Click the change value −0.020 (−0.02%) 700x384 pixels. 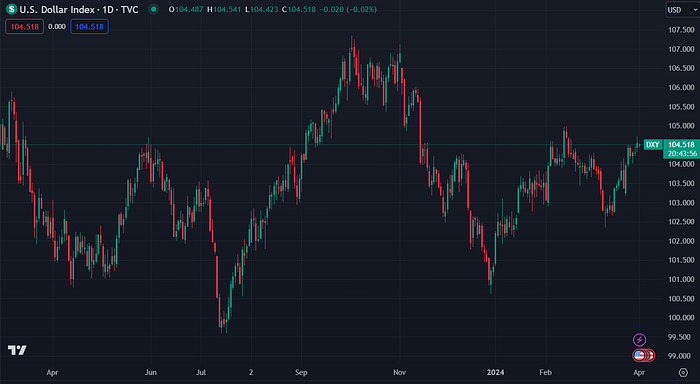coord(348,9)
